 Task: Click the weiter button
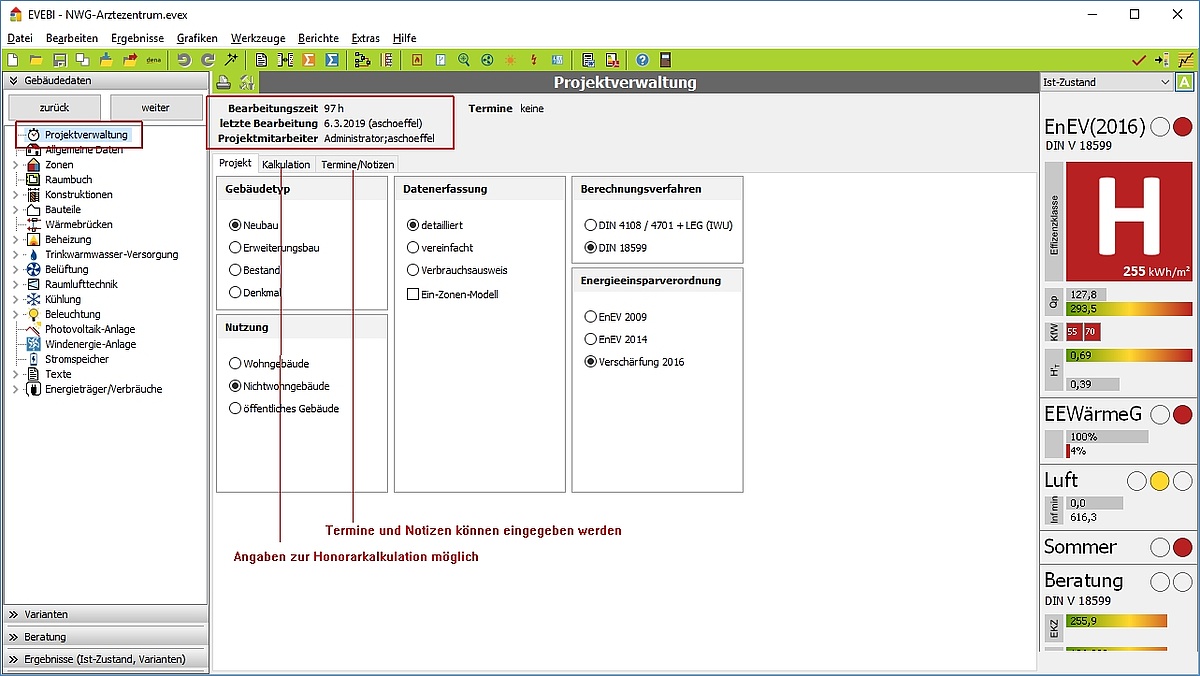point(155,107)
